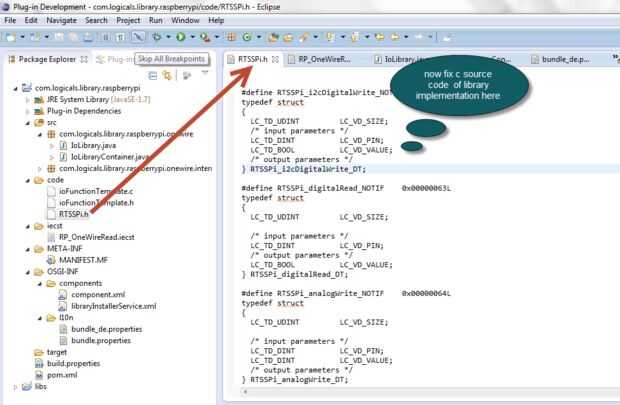Click the Package Explorer focus task icon

tap(186, 75)
